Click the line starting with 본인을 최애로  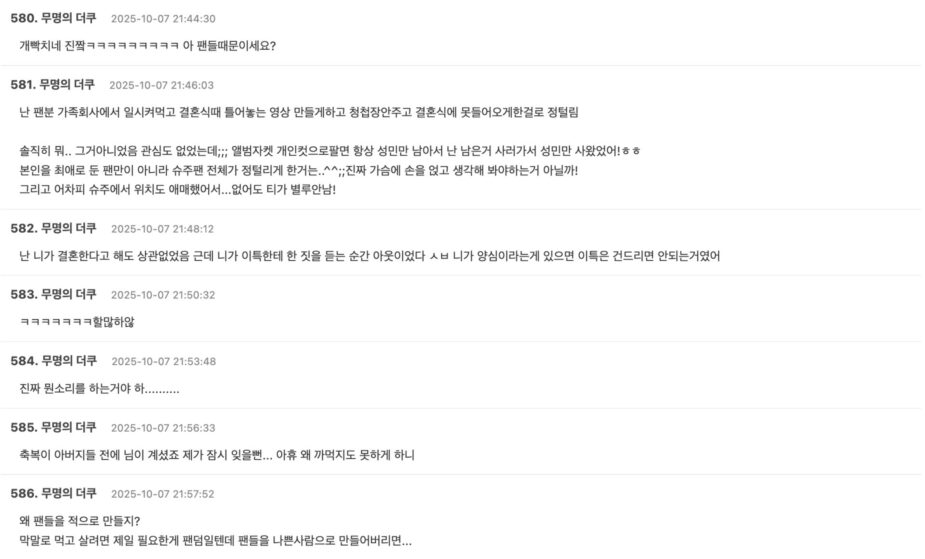click(x=298, y=170)
